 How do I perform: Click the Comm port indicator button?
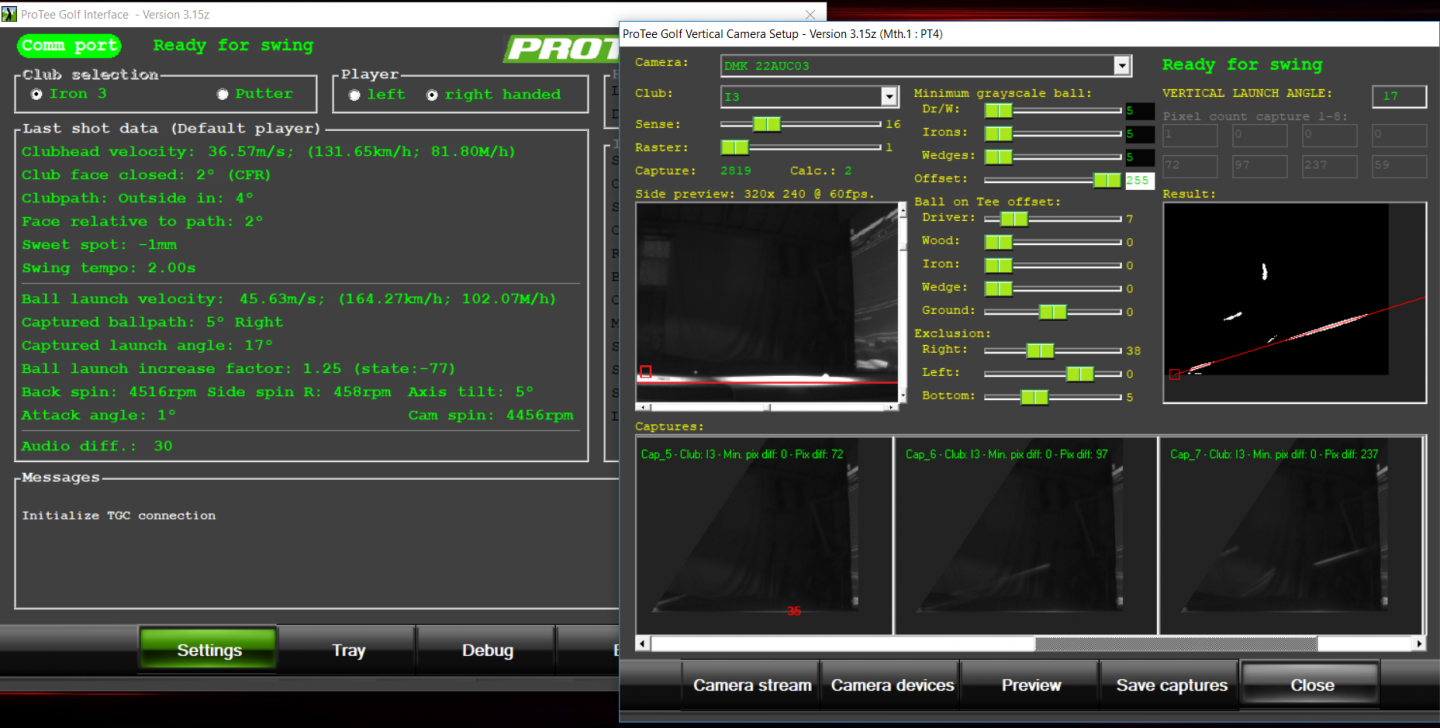(69, 45)
